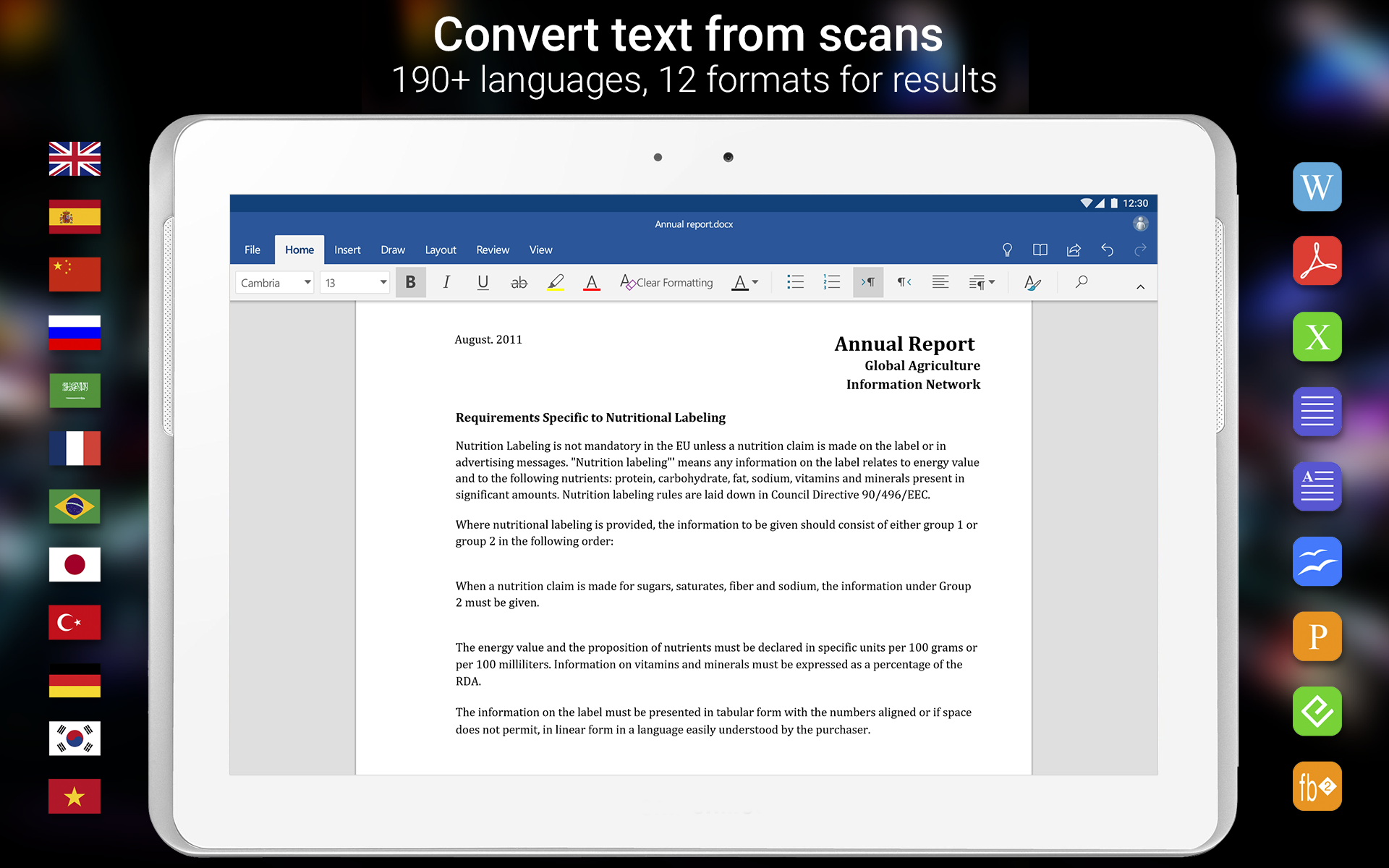Click the Turkey flag
This screenshot has width=1389, height=868.
pyautogui.click(x=75, y=622)
